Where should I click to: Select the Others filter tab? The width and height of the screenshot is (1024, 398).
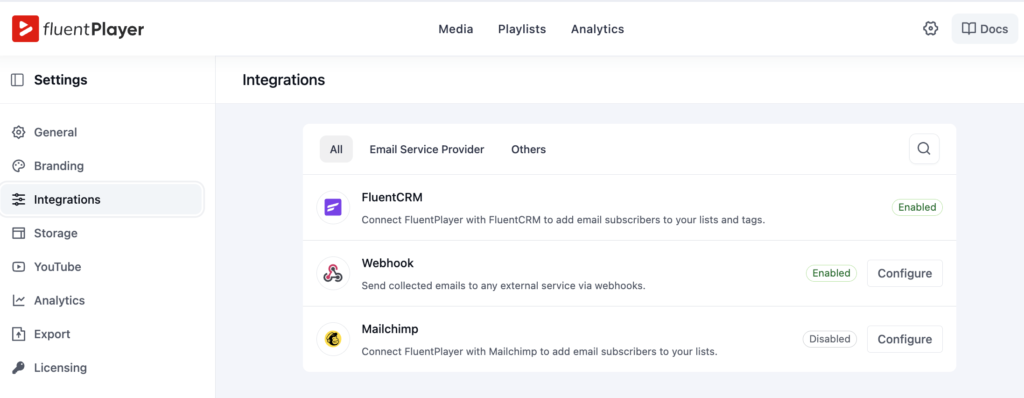pyautogui.click(x=528, y=149)
